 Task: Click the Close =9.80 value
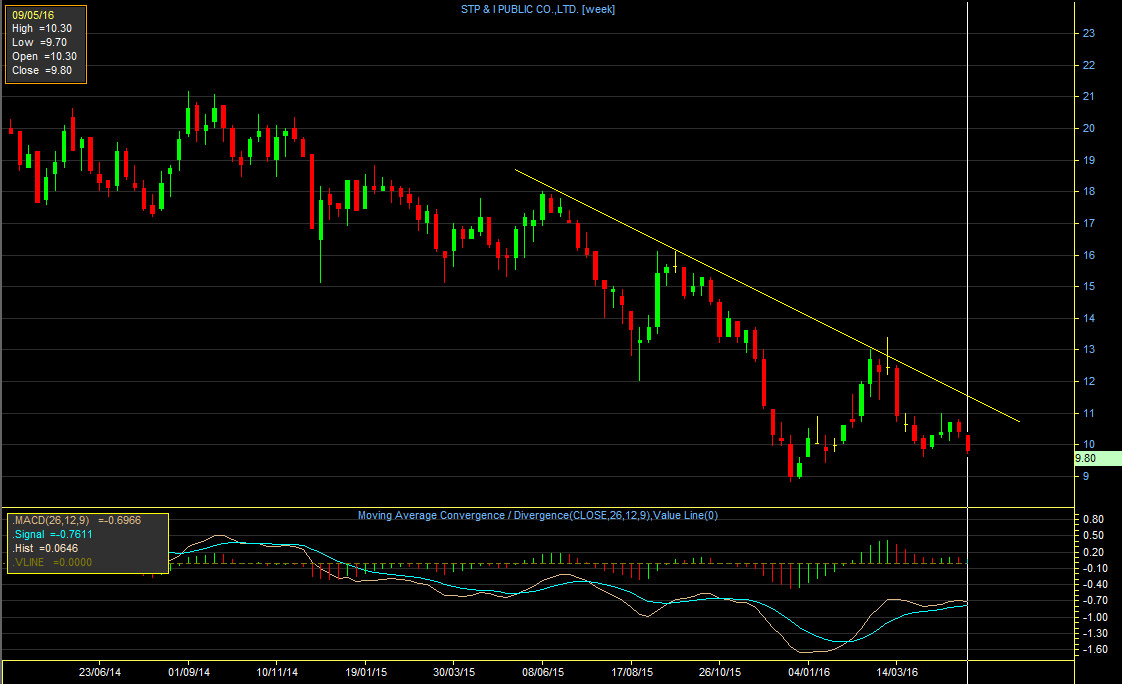[42, 70]
